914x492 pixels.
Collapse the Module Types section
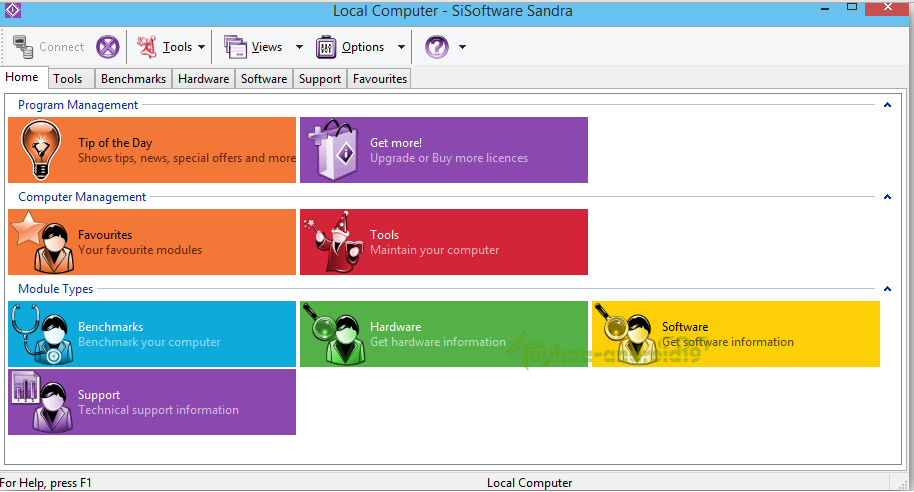[887, 289]
